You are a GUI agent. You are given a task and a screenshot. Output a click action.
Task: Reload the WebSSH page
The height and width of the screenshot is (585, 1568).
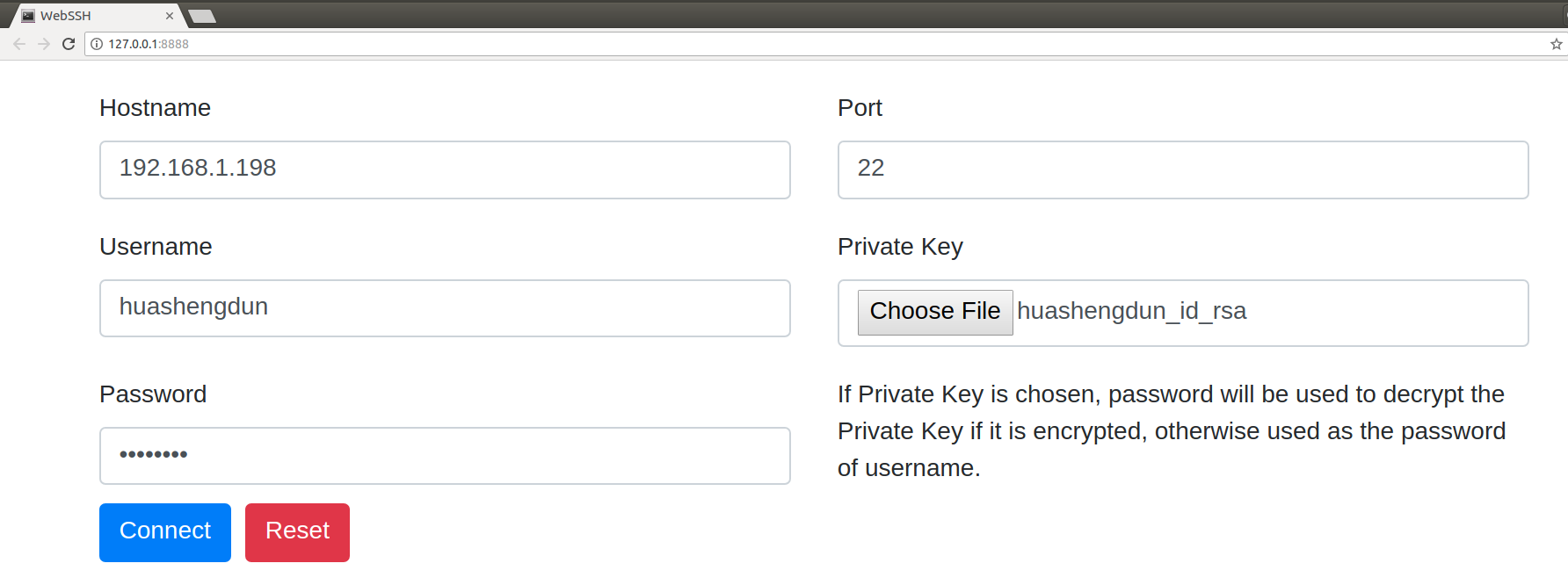coord(69,44)
